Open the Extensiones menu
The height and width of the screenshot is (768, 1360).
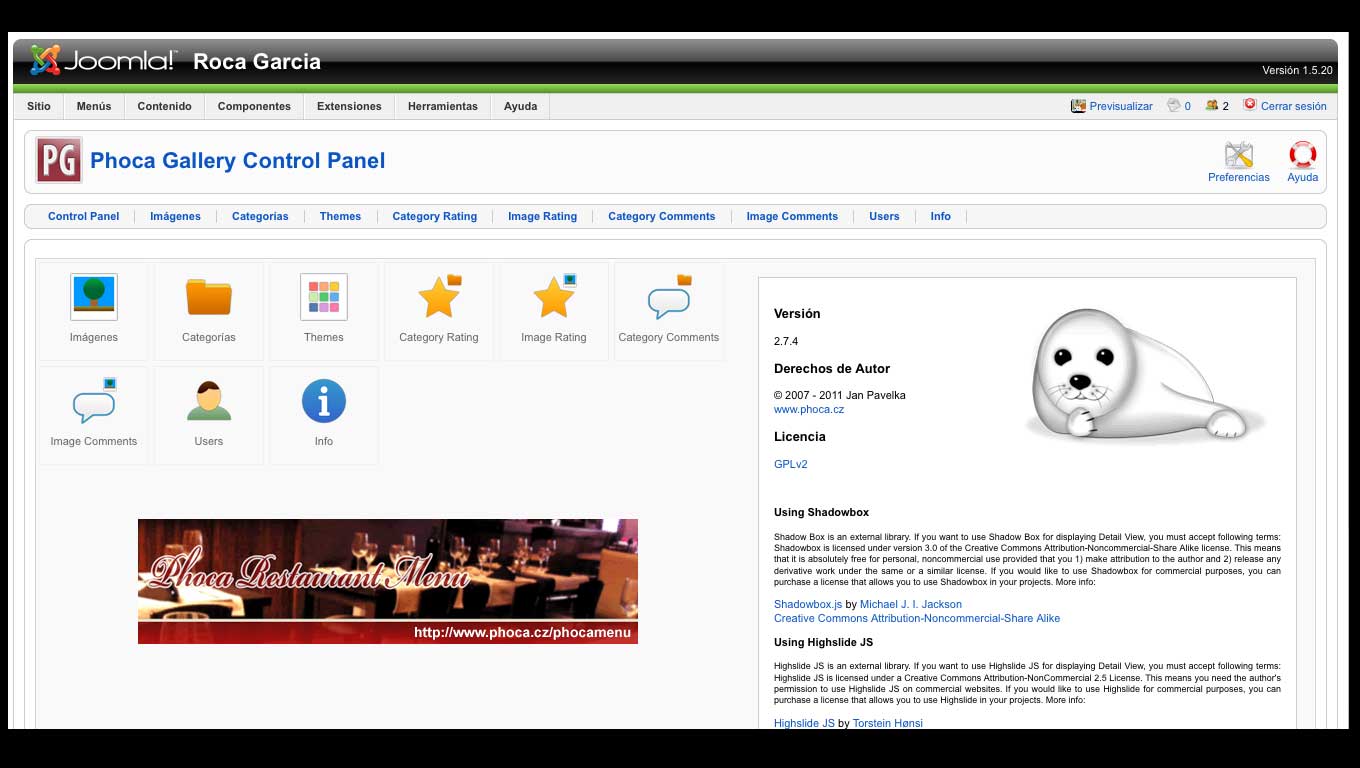click(x=349, y=106)
